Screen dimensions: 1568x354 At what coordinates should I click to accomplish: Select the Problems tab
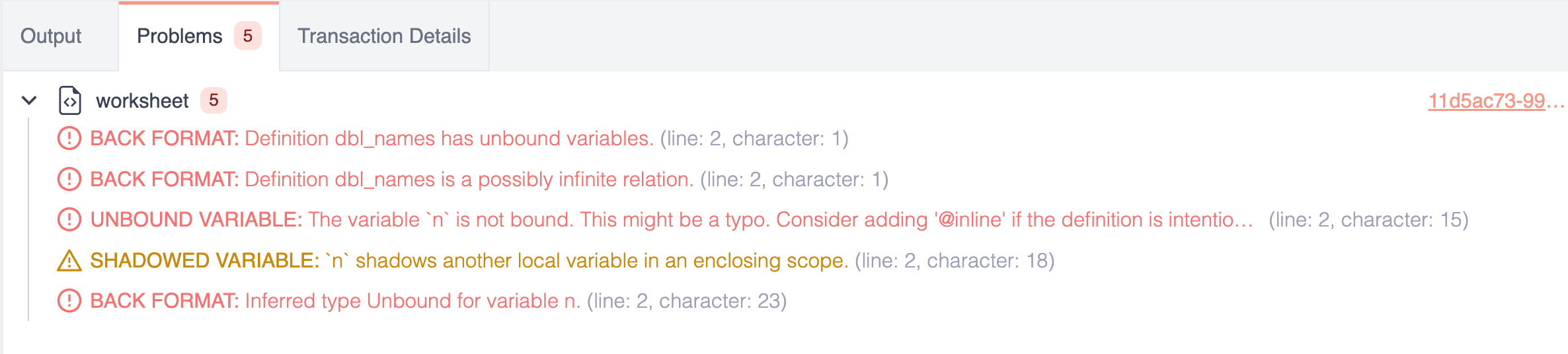tap(179, 36)
